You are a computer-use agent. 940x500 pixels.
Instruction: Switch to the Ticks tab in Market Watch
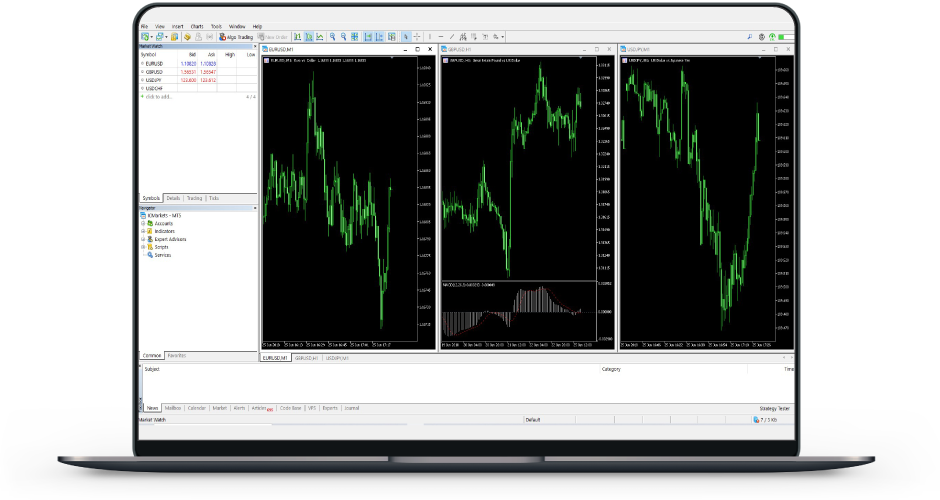pyautogui.click(x=214, y=198)
